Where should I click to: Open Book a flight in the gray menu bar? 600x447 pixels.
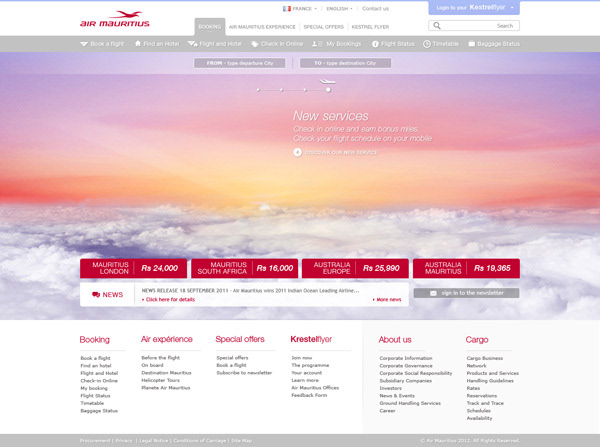tap(102, 44)
